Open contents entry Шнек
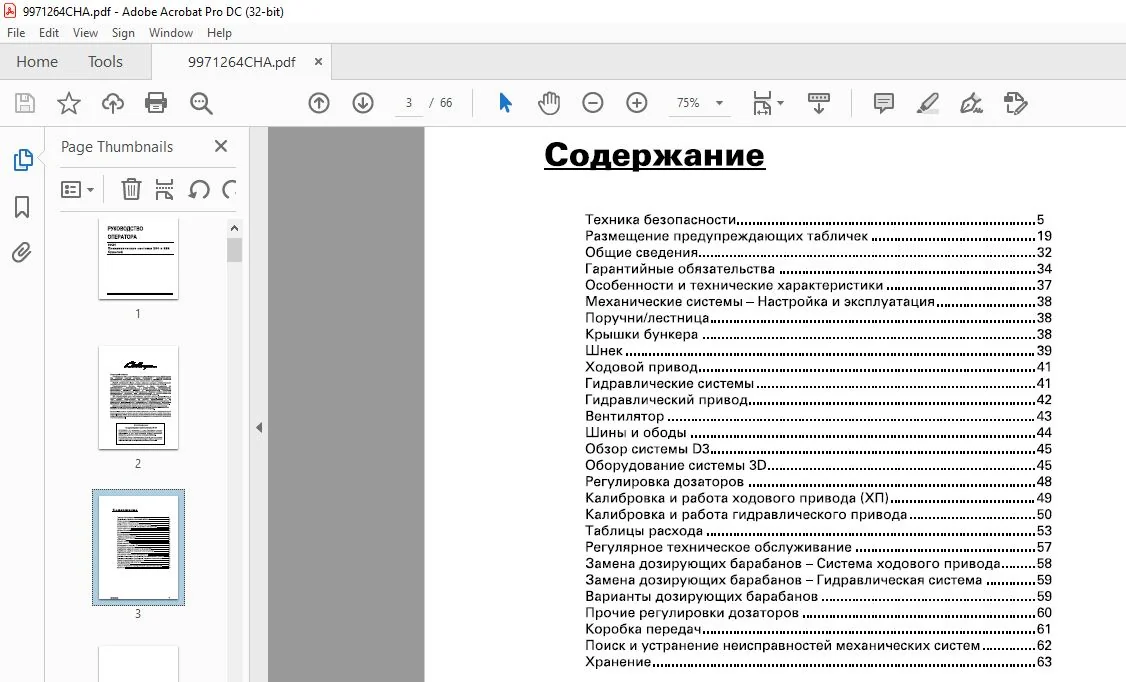 (x=818, y=351)
